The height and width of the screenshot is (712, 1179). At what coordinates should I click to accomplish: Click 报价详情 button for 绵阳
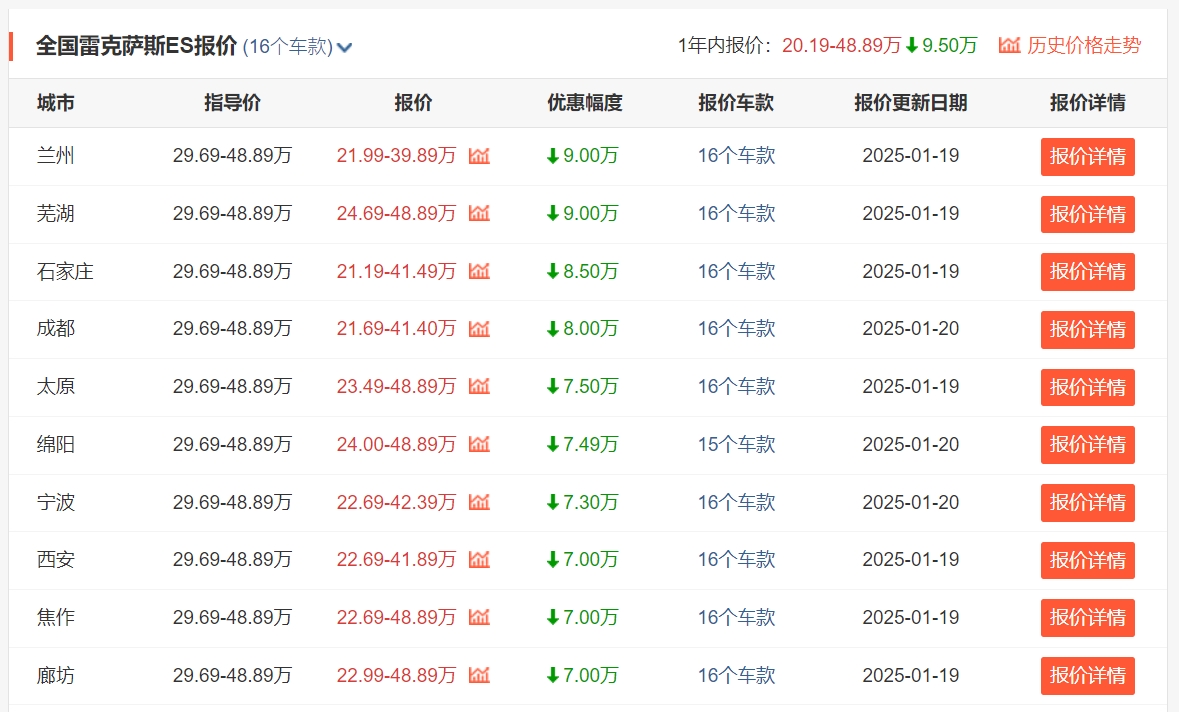click(x=1087, y=445)
